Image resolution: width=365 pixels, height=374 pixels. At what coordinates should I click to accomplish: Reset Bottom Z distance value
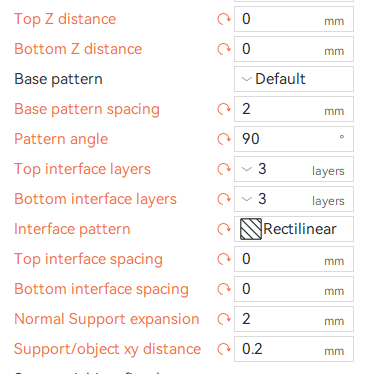click(x=224, y=49)
